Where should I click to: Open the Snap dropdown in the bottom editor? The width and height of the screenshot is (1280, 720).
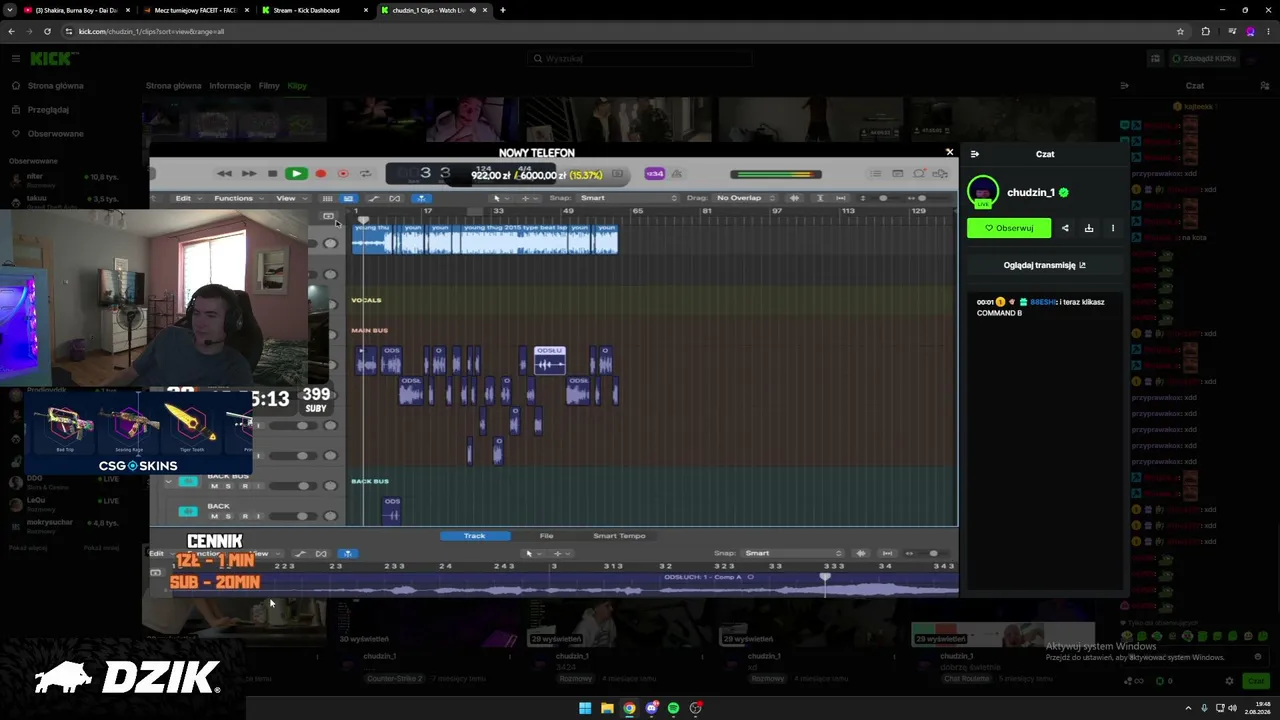point(793,553)
